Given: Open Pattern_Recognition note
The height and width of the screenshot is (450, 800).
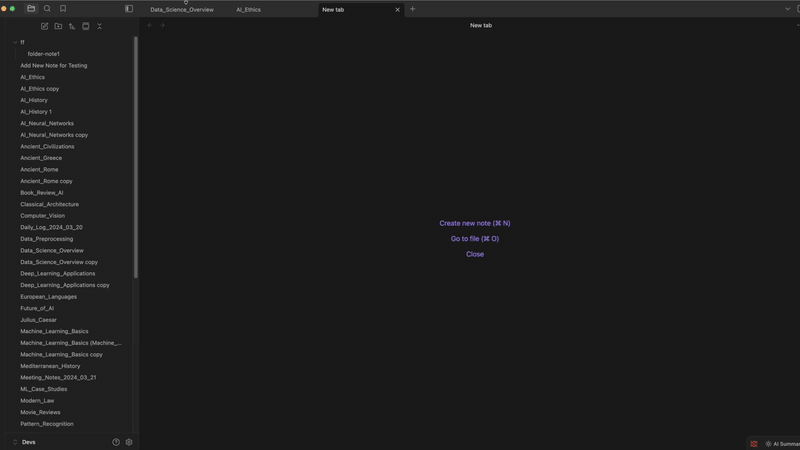Looking at the screenshot, I should (x=47, y=424).
